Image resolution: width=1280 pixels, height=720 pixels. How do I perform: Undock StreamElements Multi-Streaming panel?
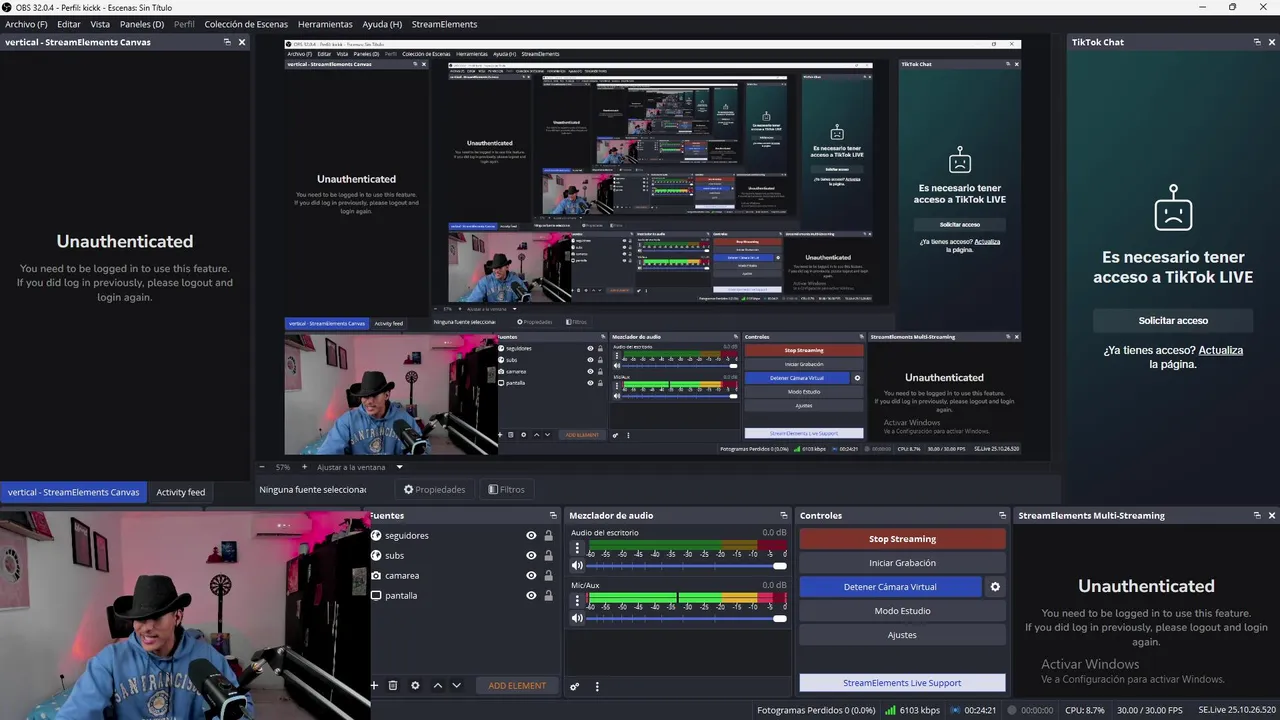click(x=1257, y=516)
